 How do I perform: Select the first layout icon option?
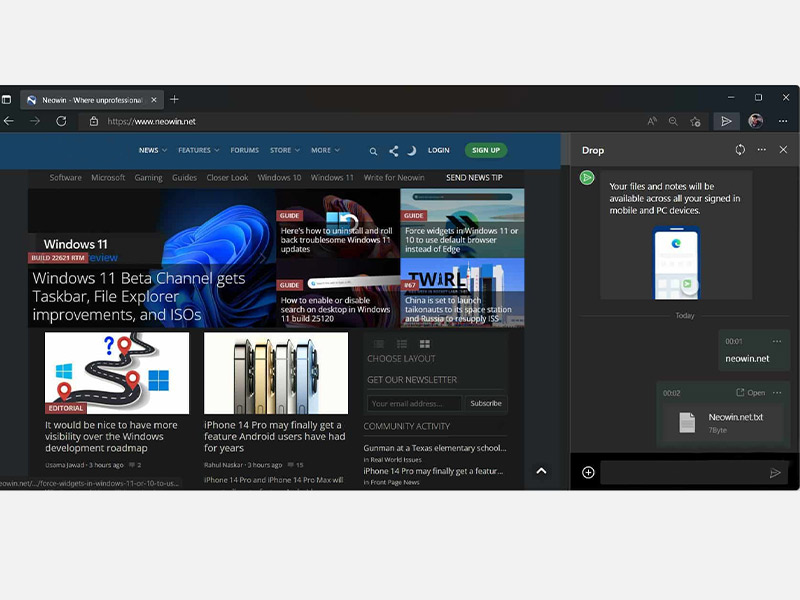[x=379, y=344]
